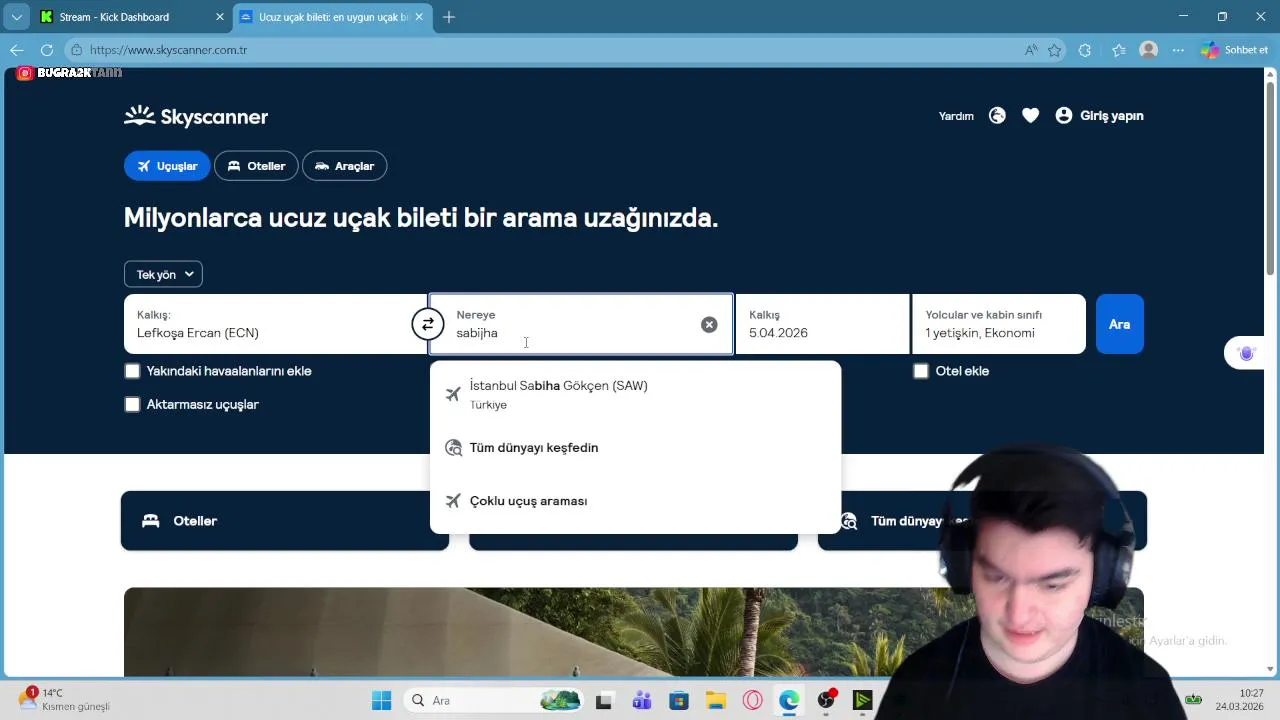Open browser extensions icon
This screenshot has width=1280, height=720.
1085,50
